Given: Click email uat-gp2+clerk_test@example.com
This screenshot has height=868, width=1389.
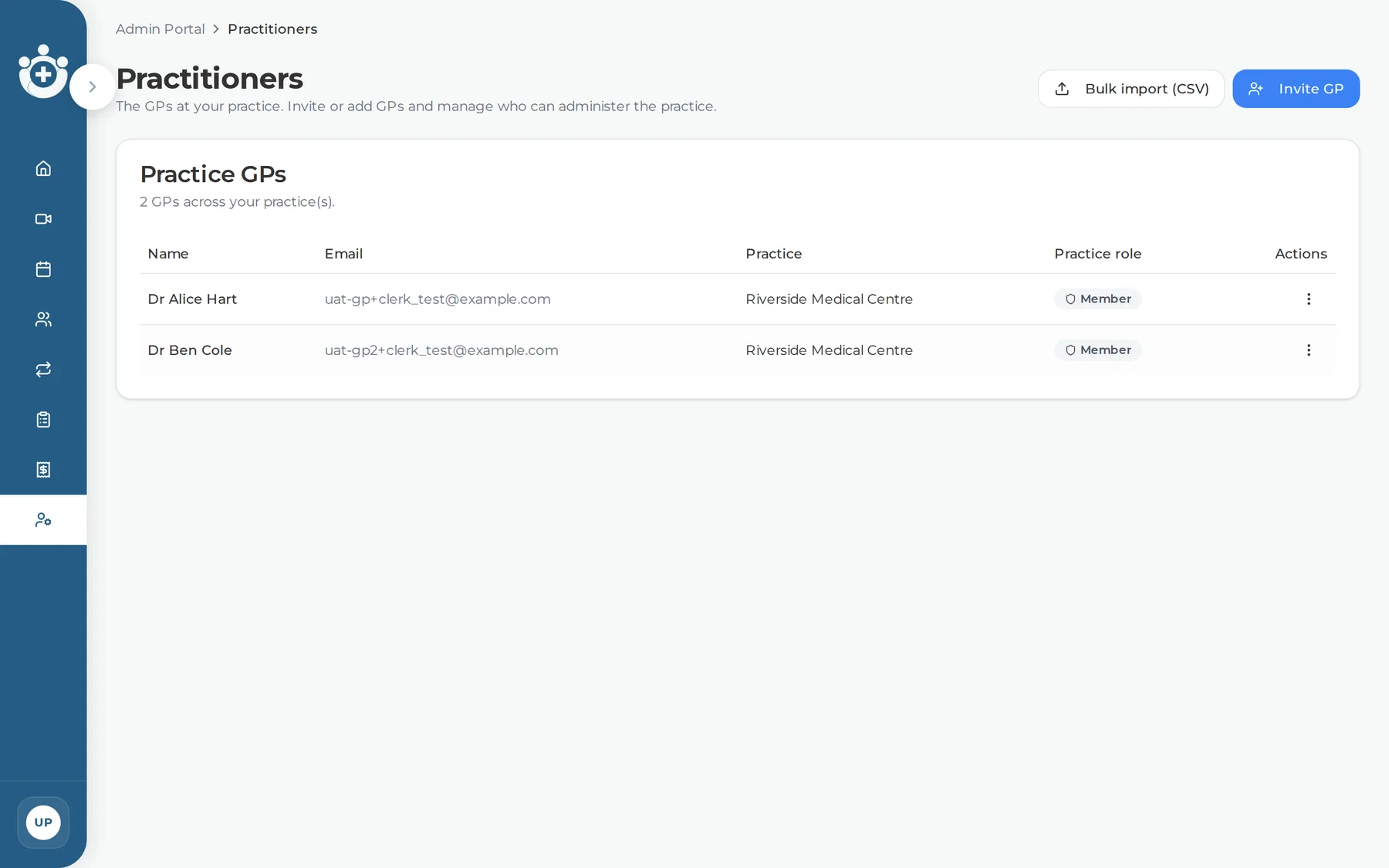Looking at the screenshot, I should coord(441,350).
